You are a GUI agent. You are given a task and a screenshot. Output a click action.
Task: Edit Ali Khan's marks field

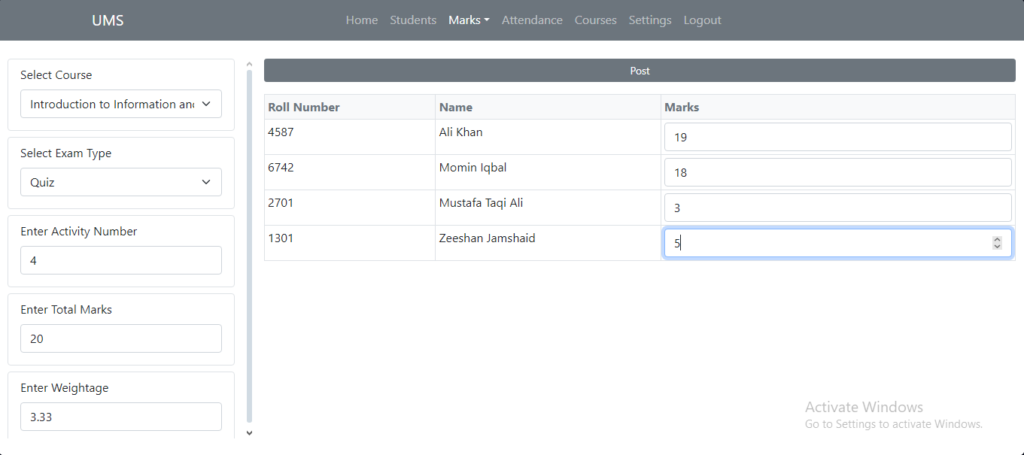click(x=838, y=138)
